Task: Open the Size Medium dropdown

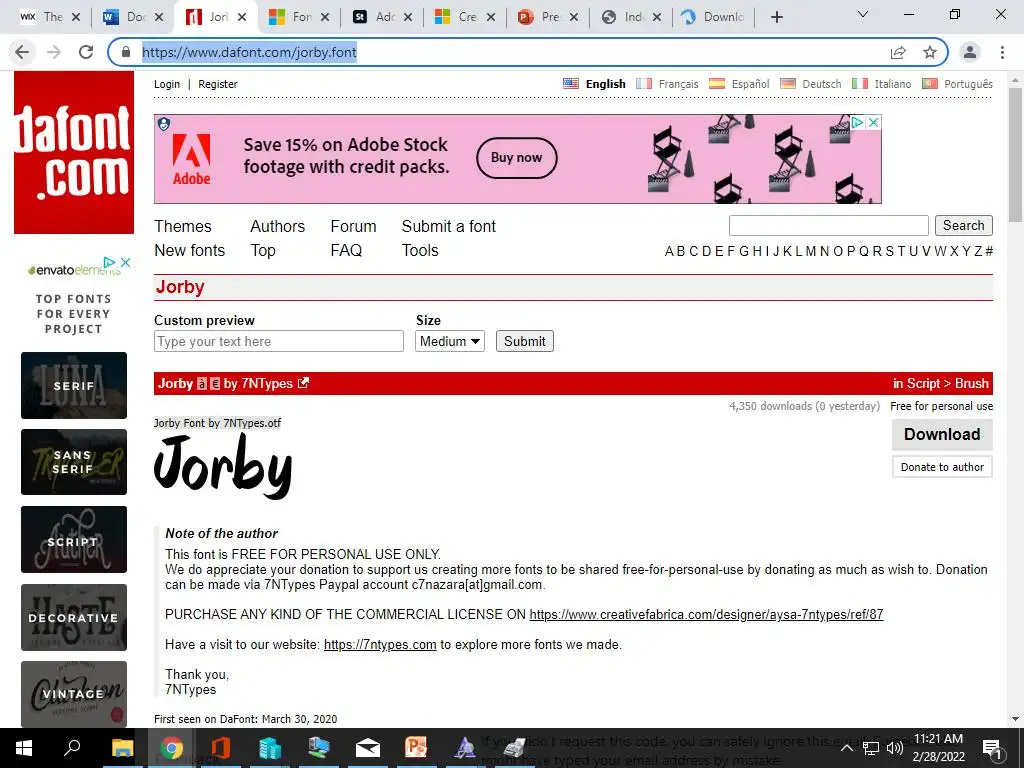Action: click(x=450, y=342)
